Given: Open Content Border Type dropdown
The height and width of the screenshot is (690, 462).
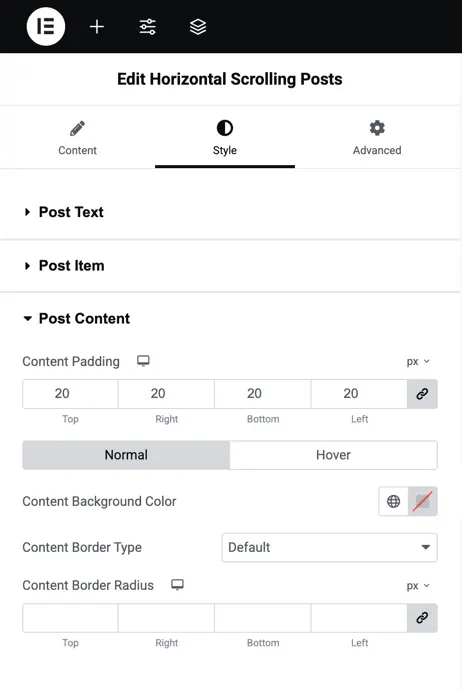Looking at the screenshot, I should point(330,547).
